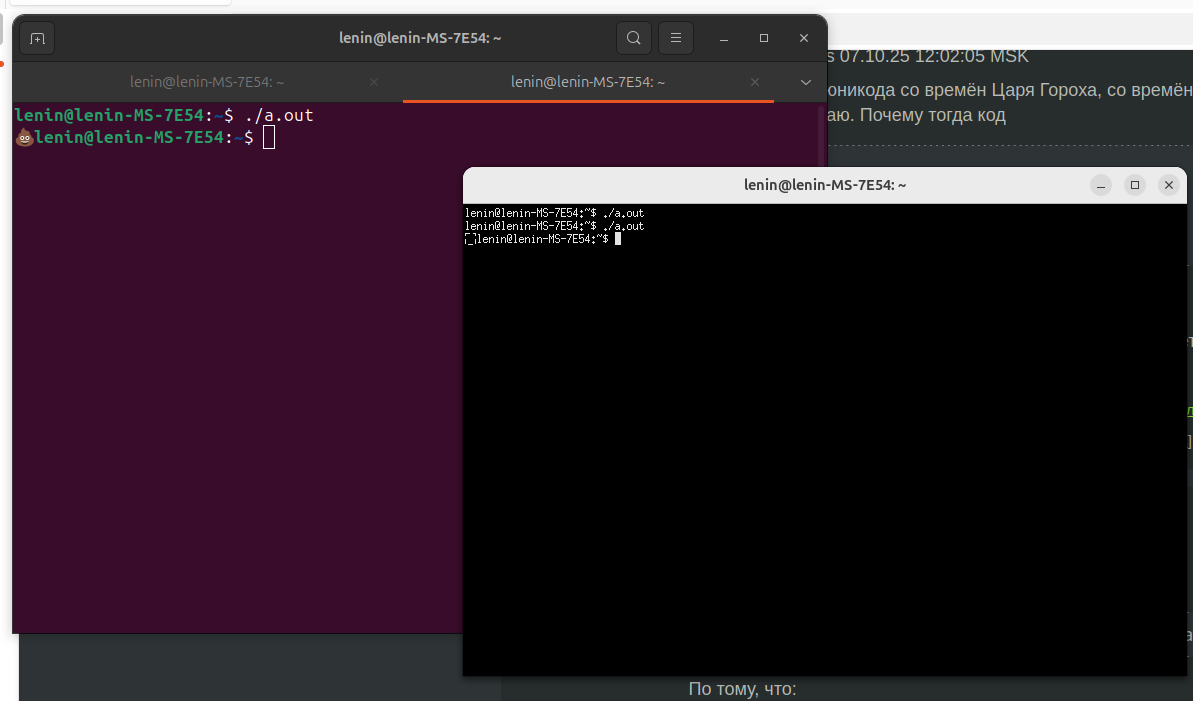Close the active second terminal tab
The height and width of the screenshot is (701, 1193).
point(755,82)
